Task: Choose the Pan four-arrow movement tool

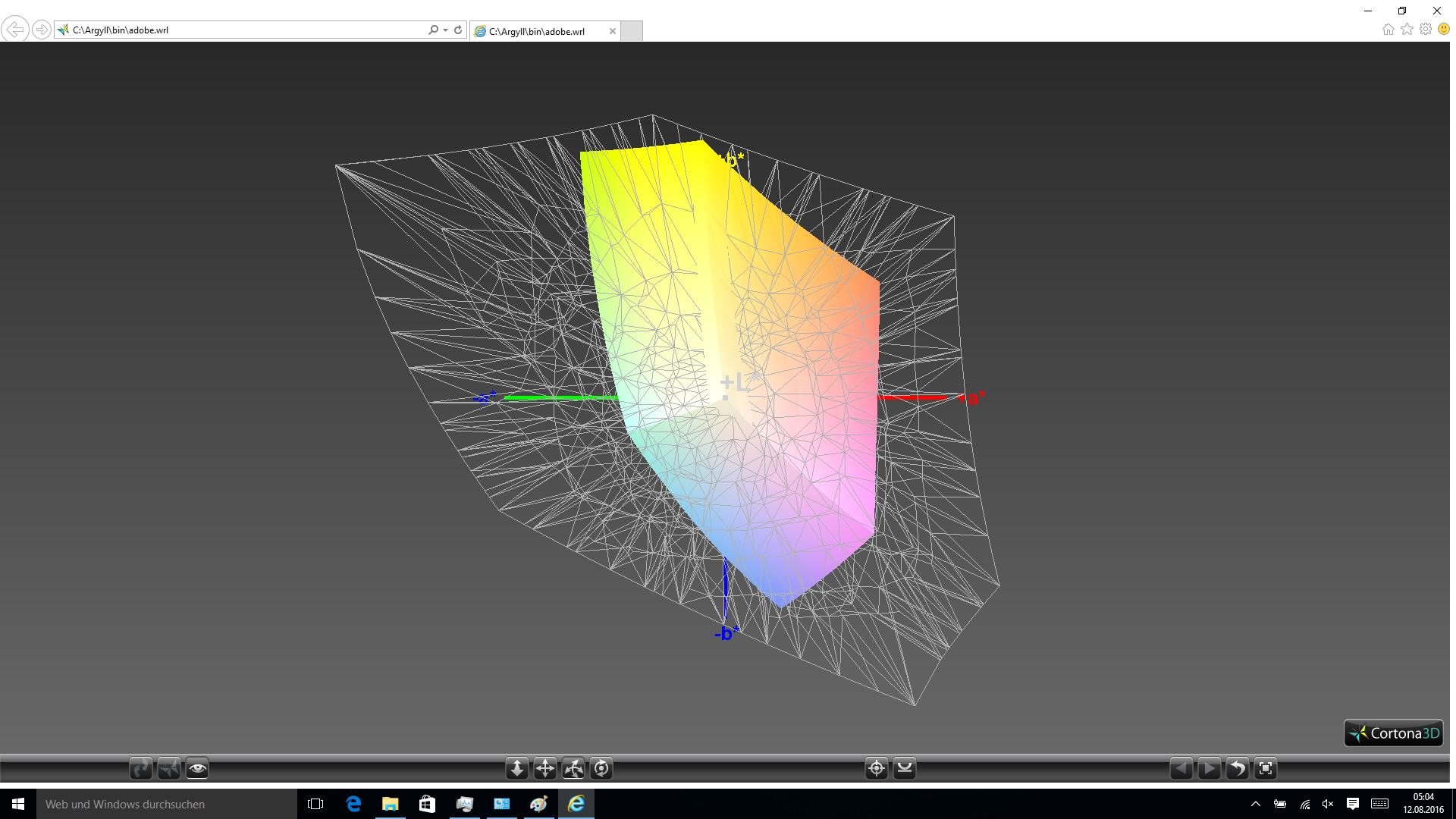Action: 544,768
